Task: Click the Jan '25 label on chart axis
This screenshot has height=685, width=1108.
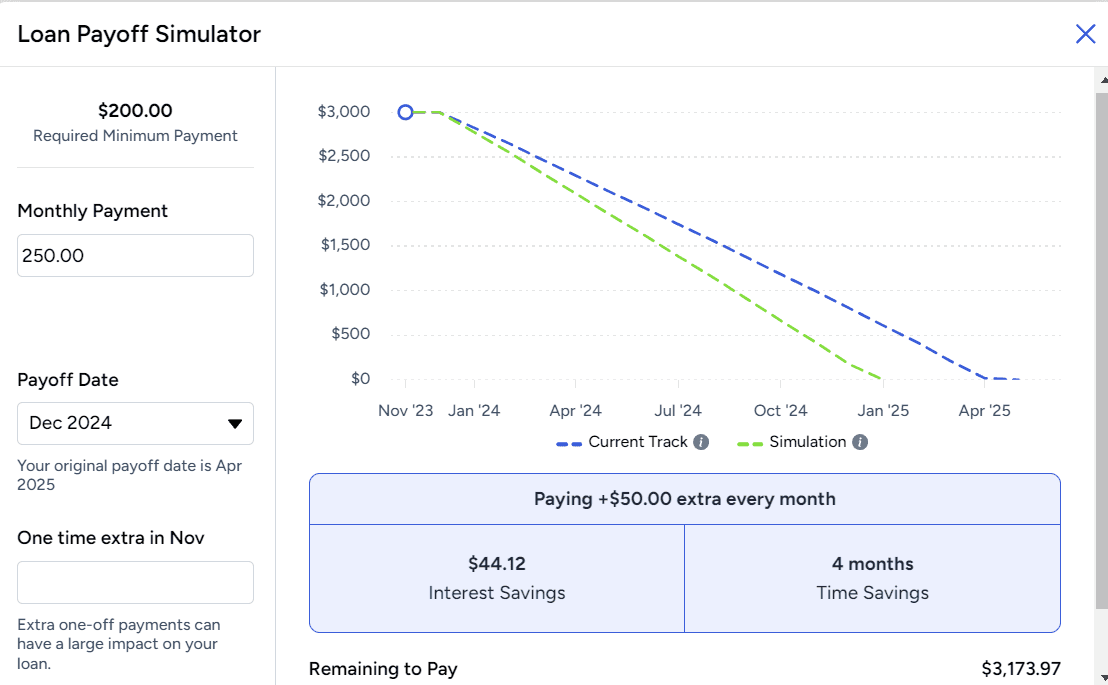Action: (883, 411)
